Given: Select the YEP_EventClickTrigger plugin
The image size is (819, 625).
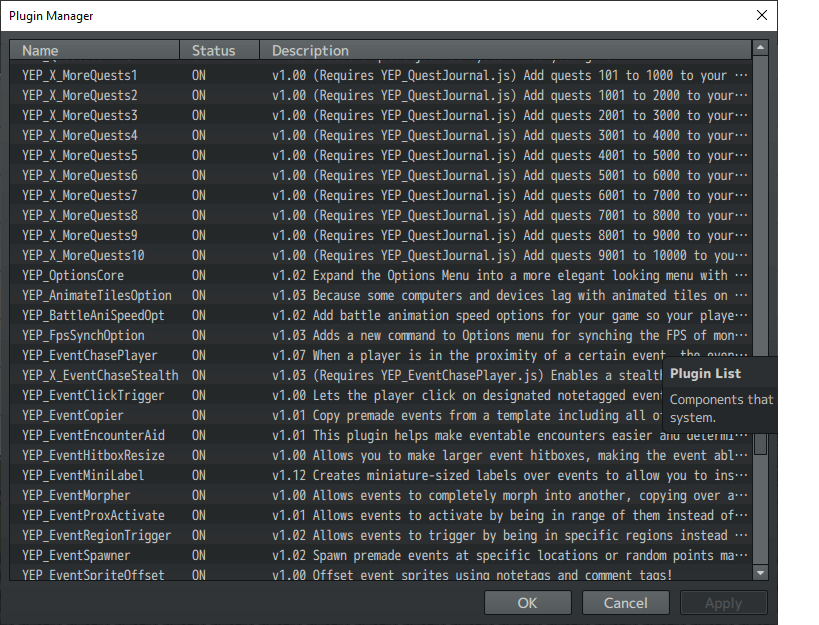Looking at the screenshot, I should (x=336, y=395).
